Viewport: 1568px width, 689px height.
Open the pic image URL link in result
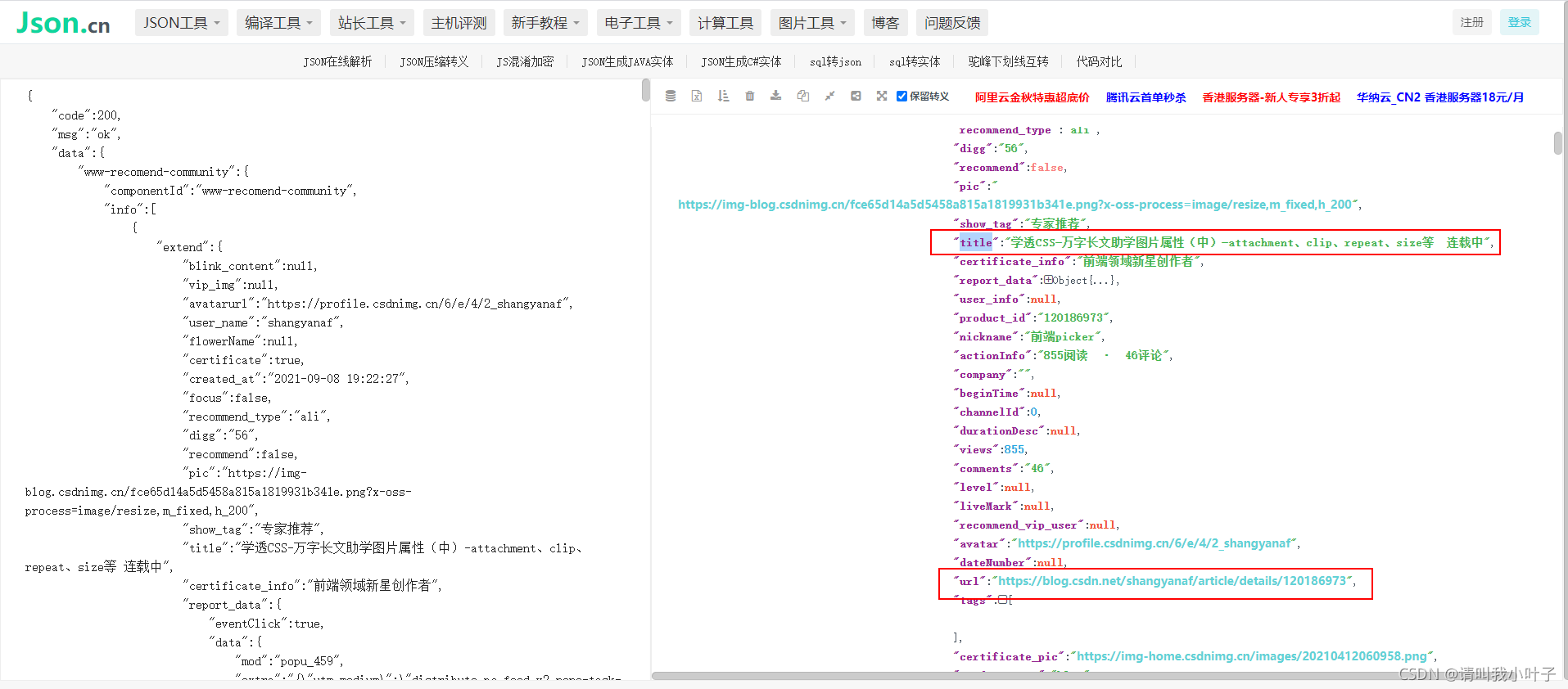1014,205
